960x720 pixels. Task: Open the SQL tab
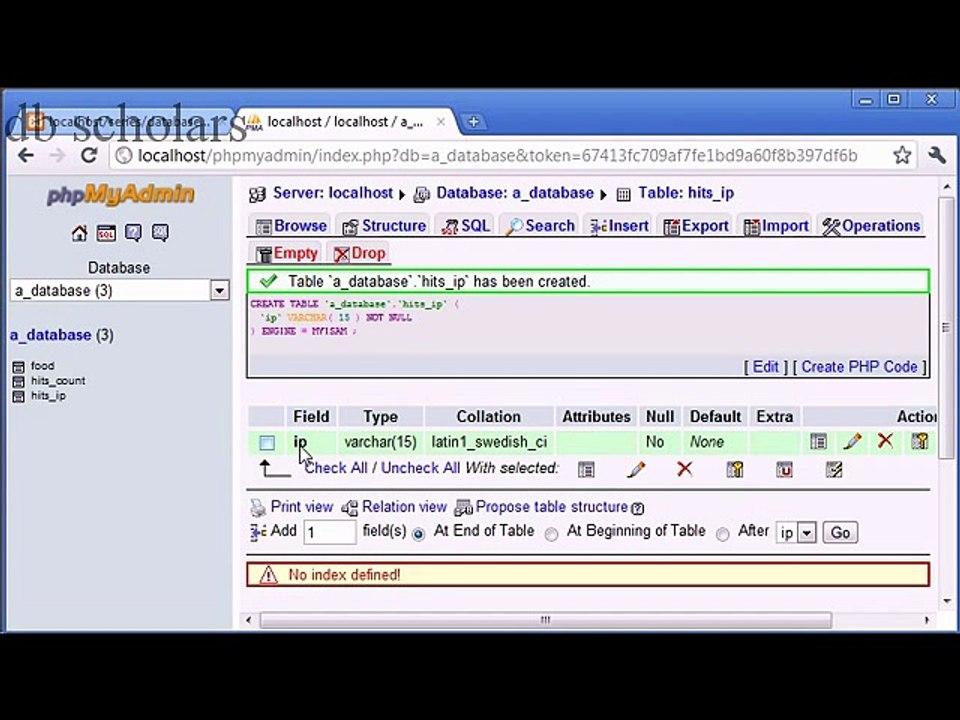click(x=466, y=226)
